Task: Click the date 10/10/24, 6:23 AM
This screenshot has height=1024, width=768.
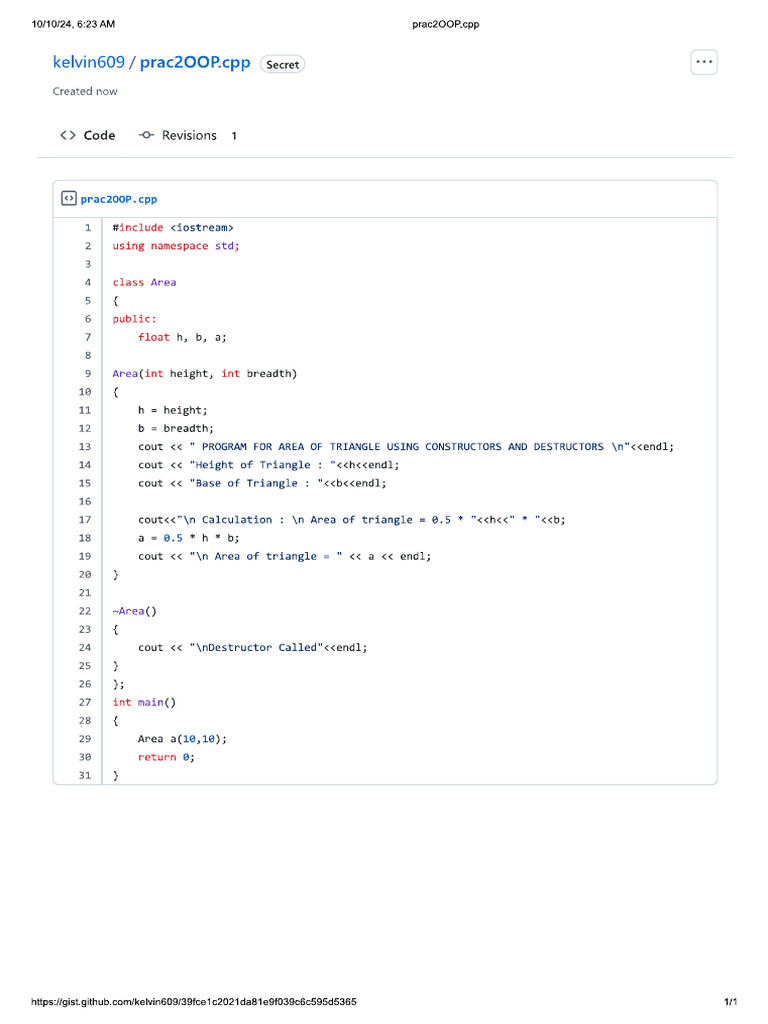Action: 73,24
